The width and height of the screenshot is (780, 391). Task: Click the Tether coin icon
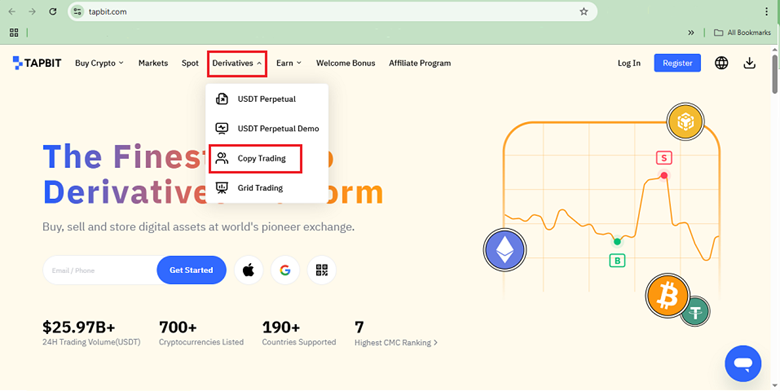click(x=695, y=311)
